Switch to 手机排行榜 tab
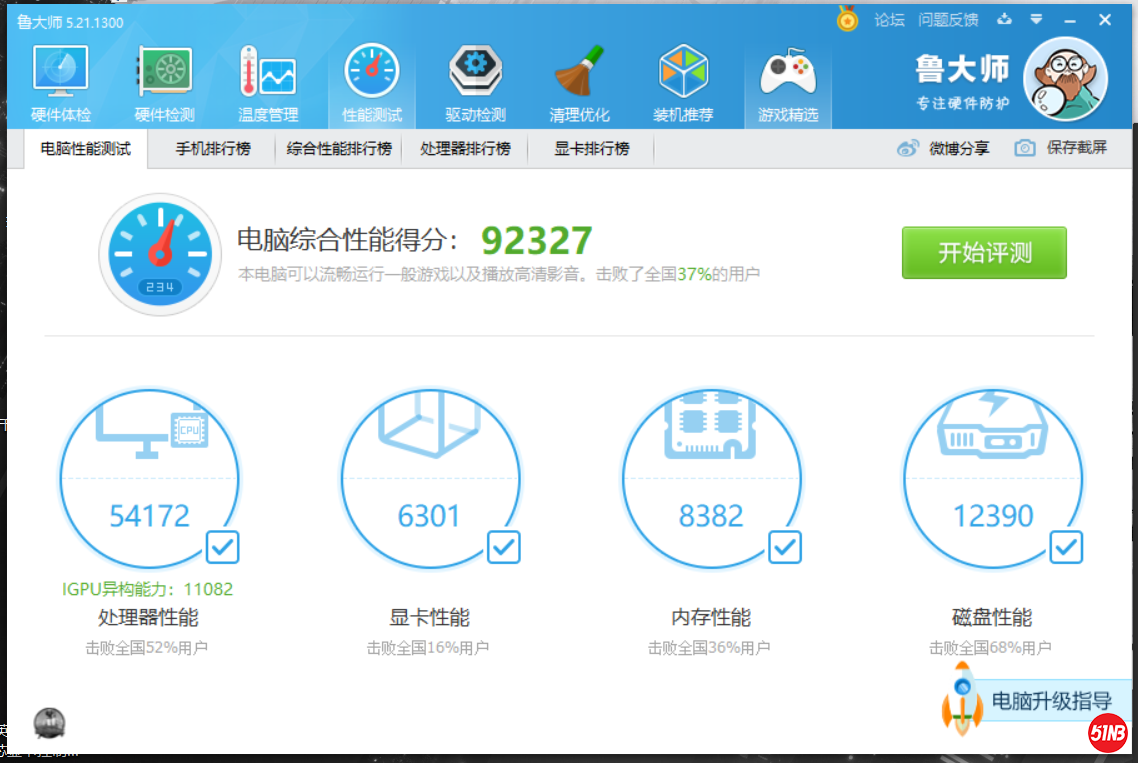 pyautogui.click(x=213, y=149)
